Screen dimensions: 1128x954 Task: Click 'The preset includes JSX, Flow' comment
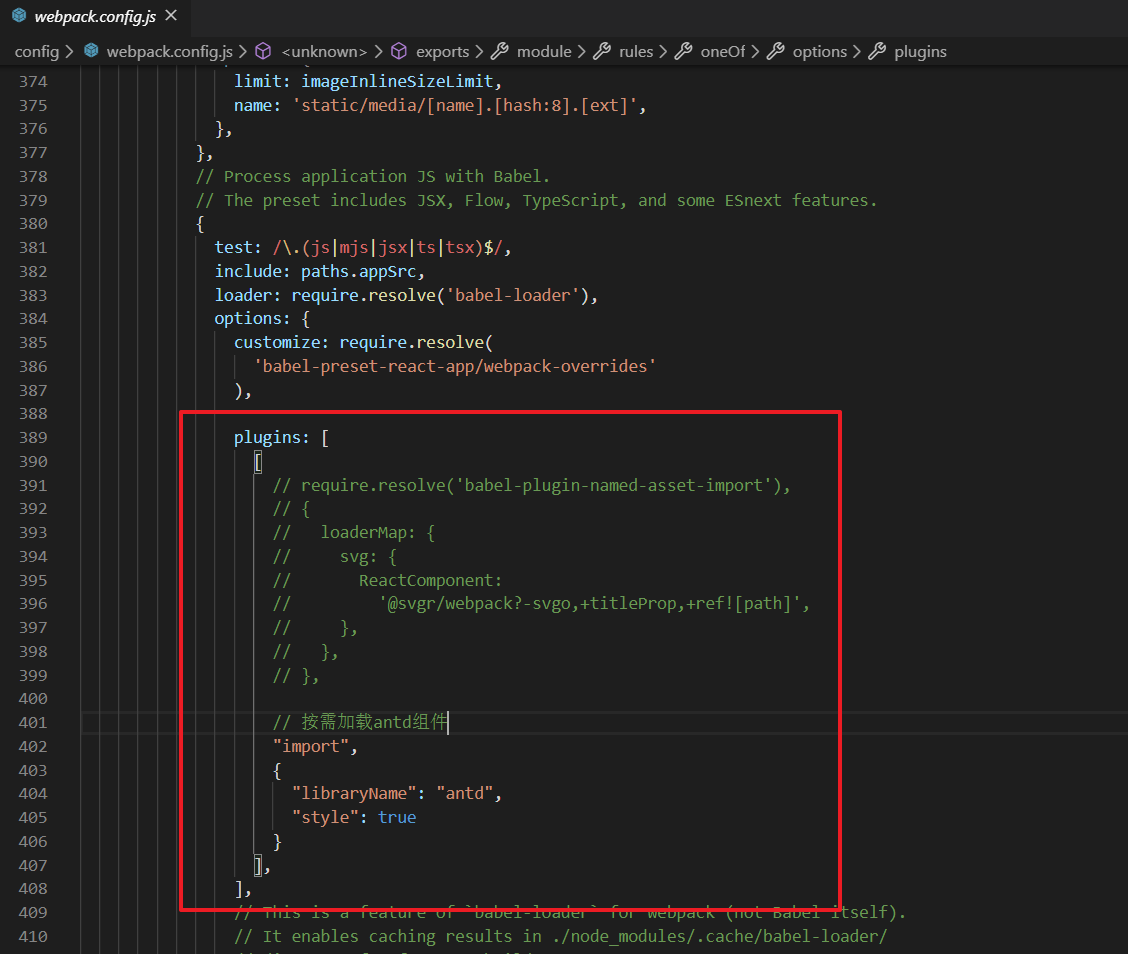(536, 200)
